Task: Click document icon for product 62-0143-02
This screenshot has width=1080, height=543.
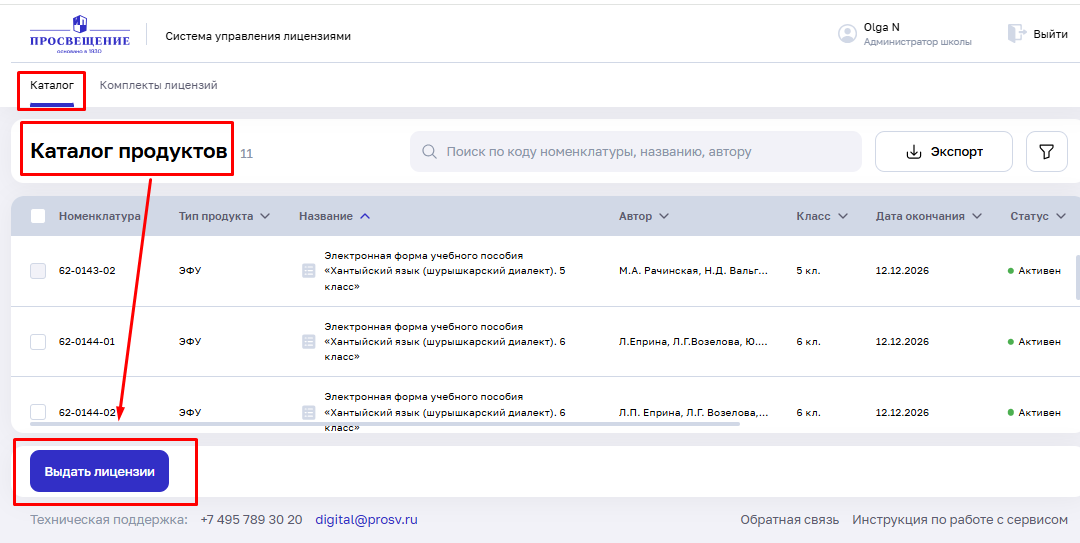Action: 309,271
